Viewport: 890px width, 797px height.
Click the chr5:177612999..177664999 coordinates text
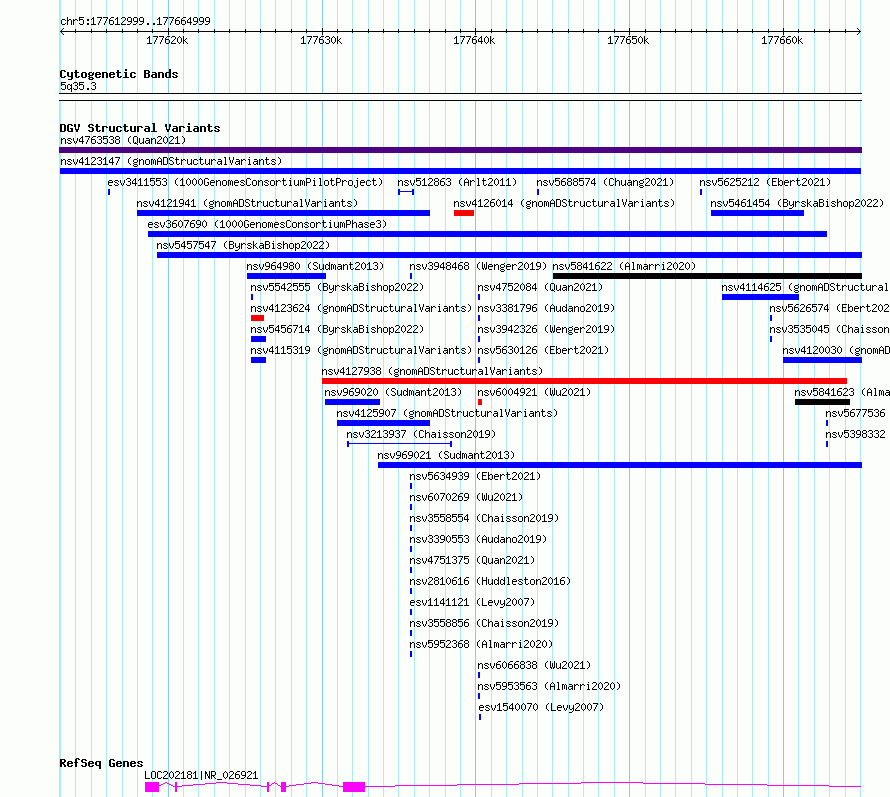(x=135, y=22)
